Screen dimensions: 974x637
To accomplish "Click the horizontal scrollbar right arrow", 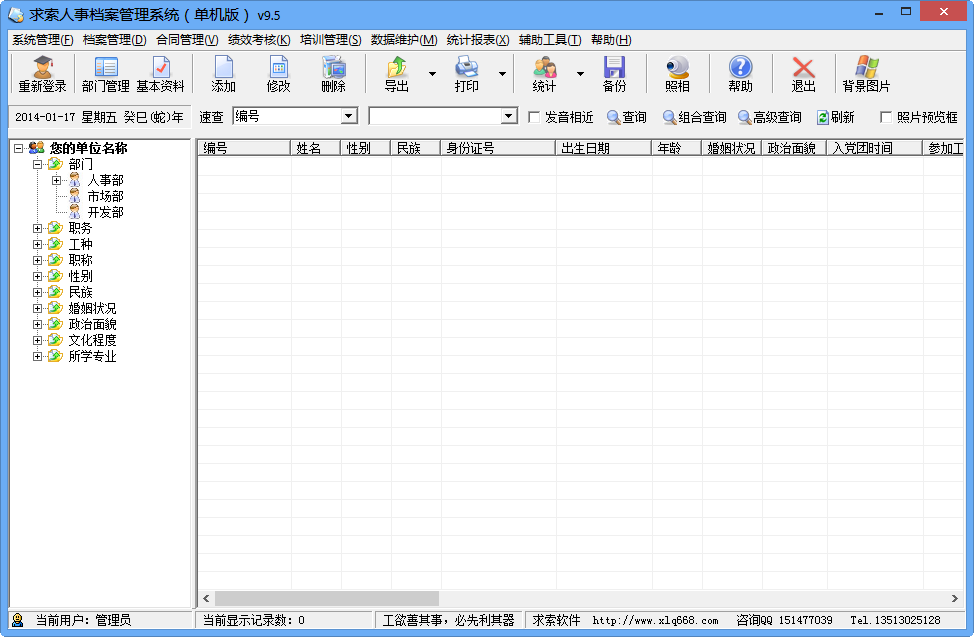I will (x=955, y=598).
